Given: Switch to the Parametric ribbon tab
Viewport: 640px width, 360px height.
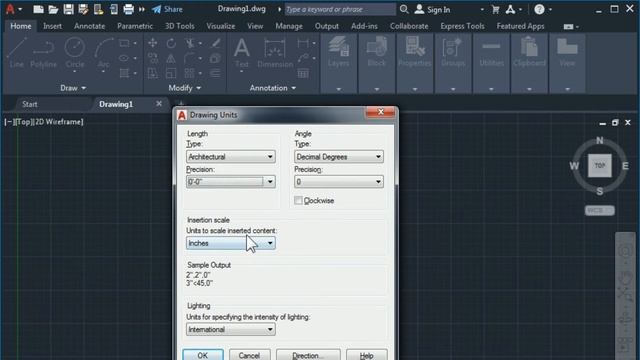Looking at the screenshot, I should (135, 26).
